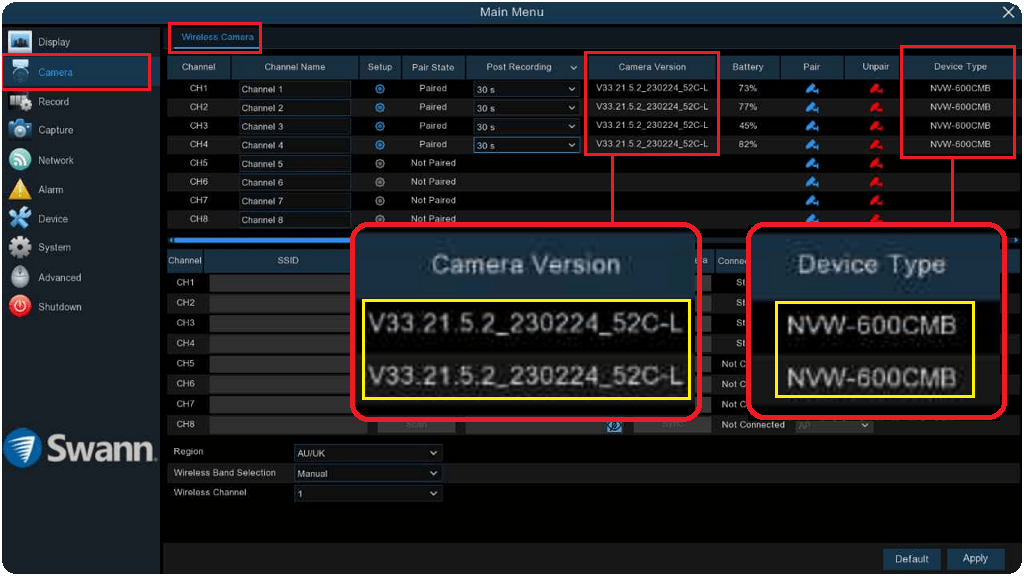Click the Pair icon for CH2
The width and height of the screenshot is (1024, 576).
[811, 108]
